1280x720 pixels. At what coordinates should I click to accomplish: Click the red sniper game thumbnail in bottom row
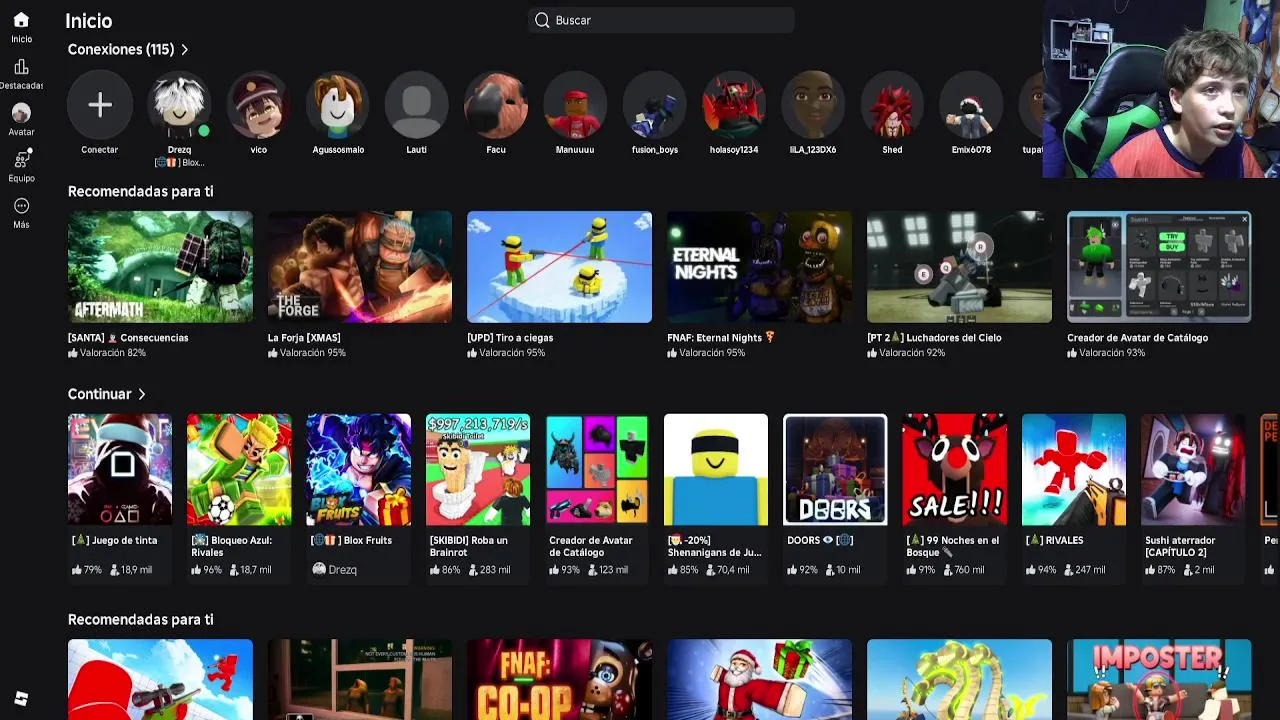point(160,679)
